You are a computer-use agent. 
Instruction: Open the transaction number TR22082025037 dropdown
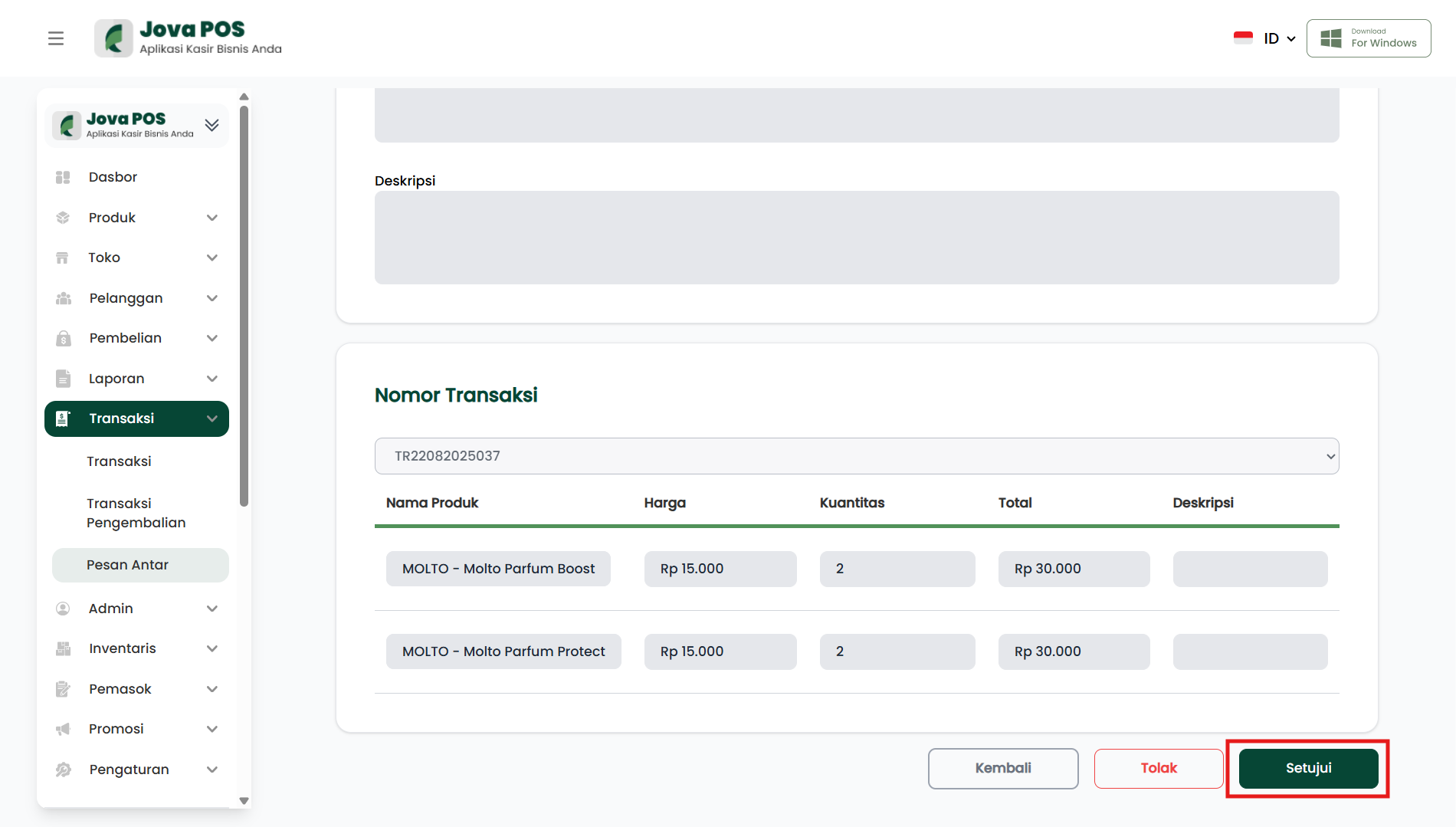click(x=856, y=456)
